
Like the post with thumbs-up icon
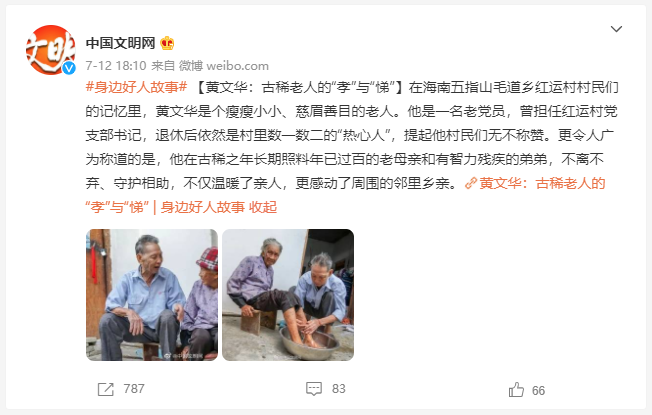516,390
